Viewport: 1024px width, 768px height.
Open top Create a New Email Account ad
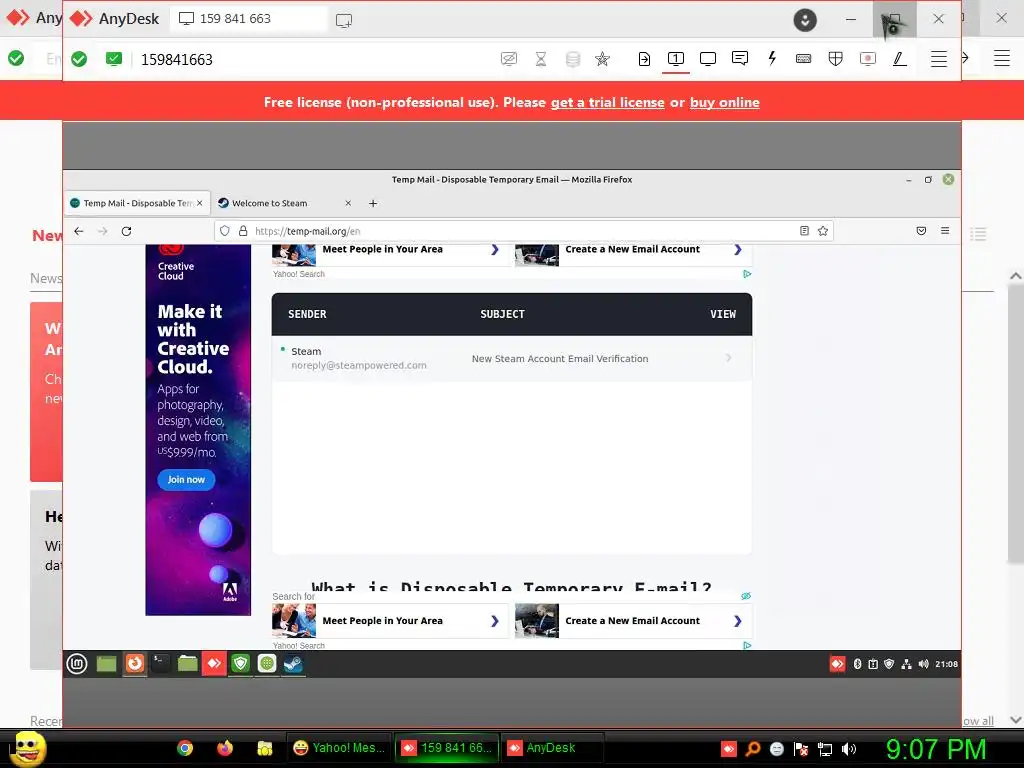click(633, 253)
